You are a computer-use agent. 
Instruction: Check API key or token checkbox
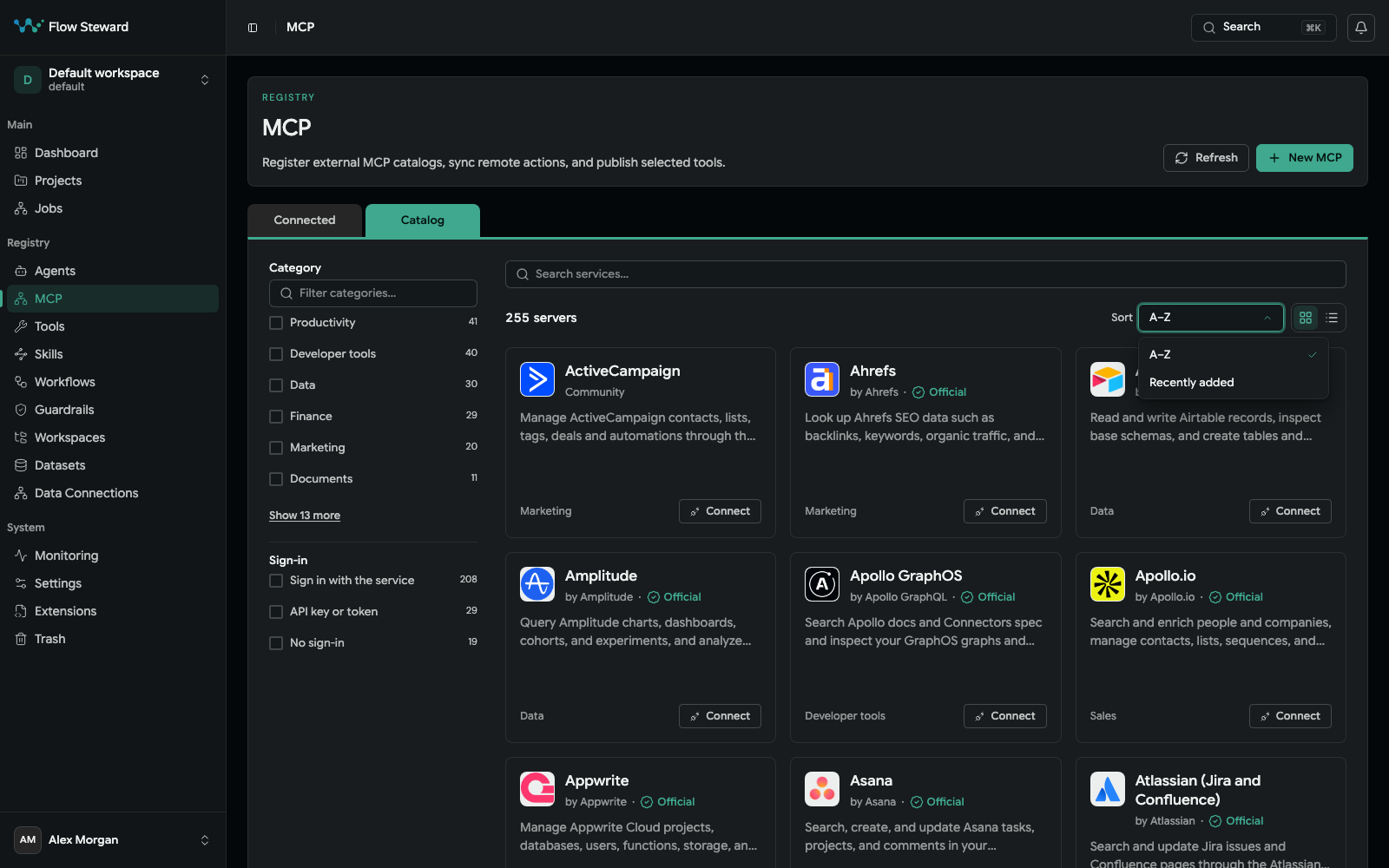click(276, 612)
